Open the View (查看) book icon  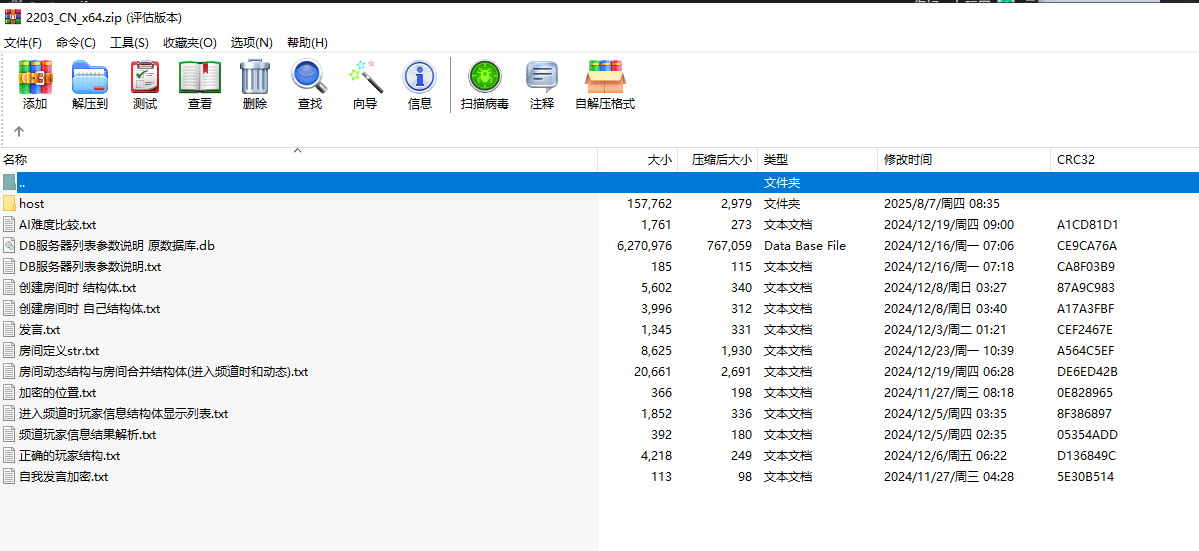pos(200,77)
